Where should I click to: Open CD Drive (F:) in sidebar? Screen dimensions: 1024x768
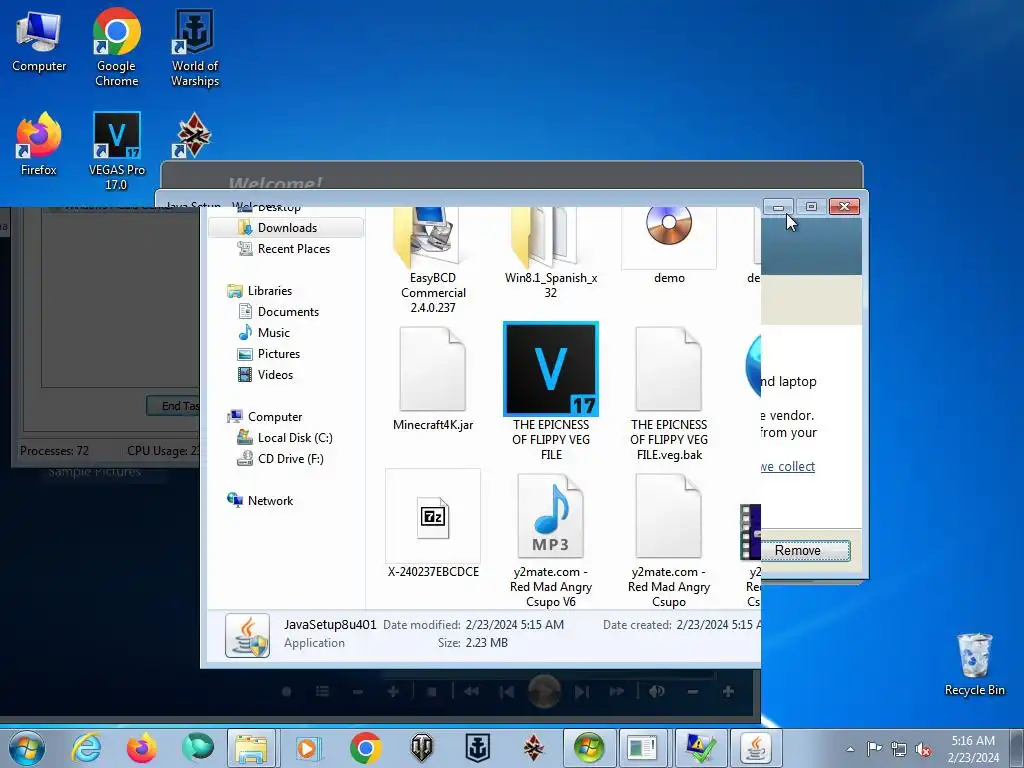tap(290, 458)
